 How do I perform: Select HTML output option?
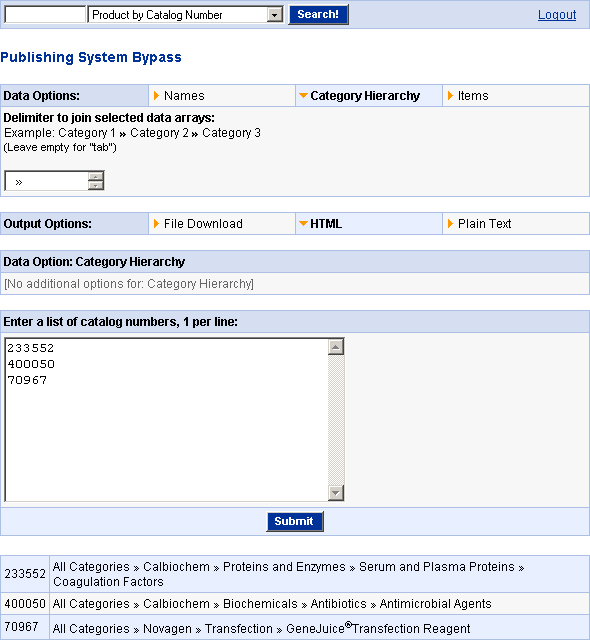click(326, 224)
